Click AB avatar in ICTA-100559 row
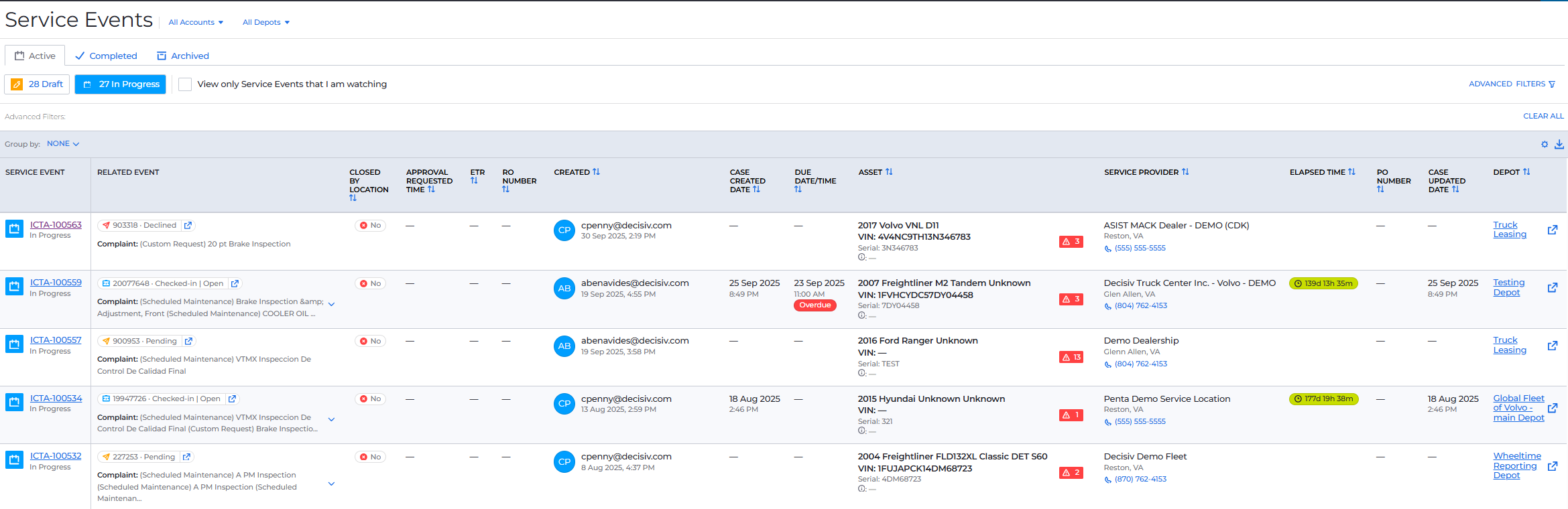This screenshot has width=1568, height=509. pos(564,288)
